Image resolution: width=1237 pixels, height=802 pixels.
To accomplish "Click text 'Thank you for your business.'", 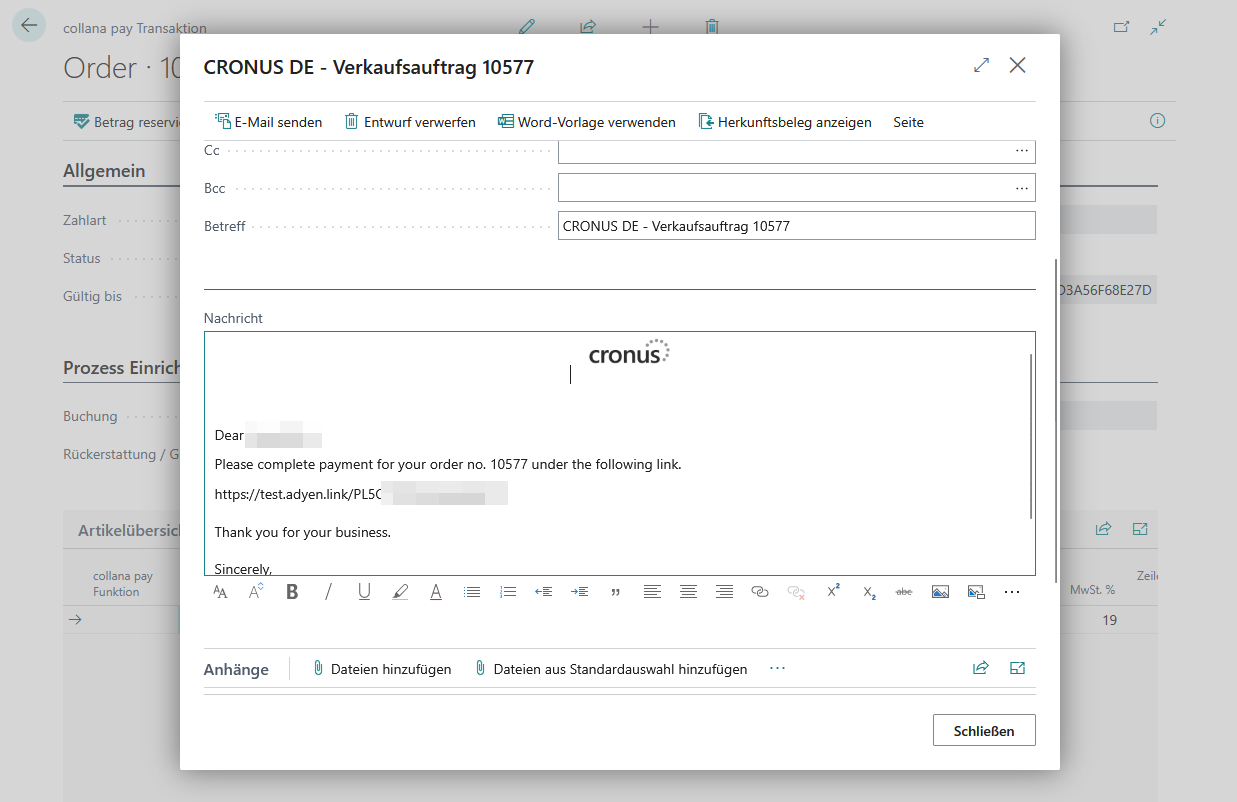I will (x=302, y=532).
